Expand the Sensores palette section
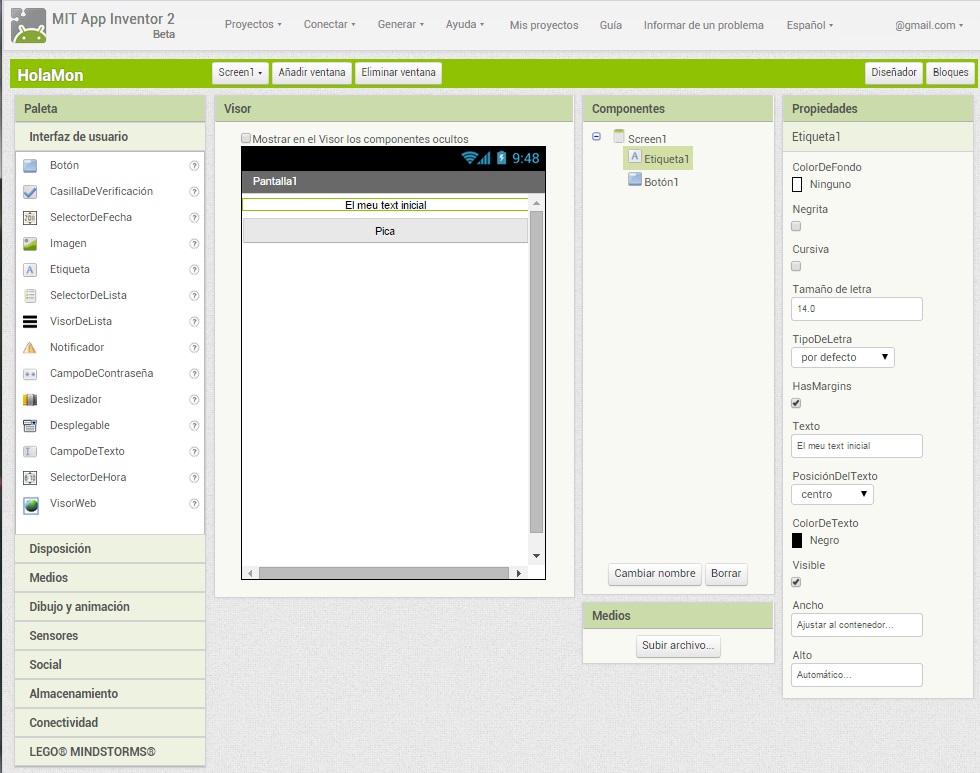 110,636
